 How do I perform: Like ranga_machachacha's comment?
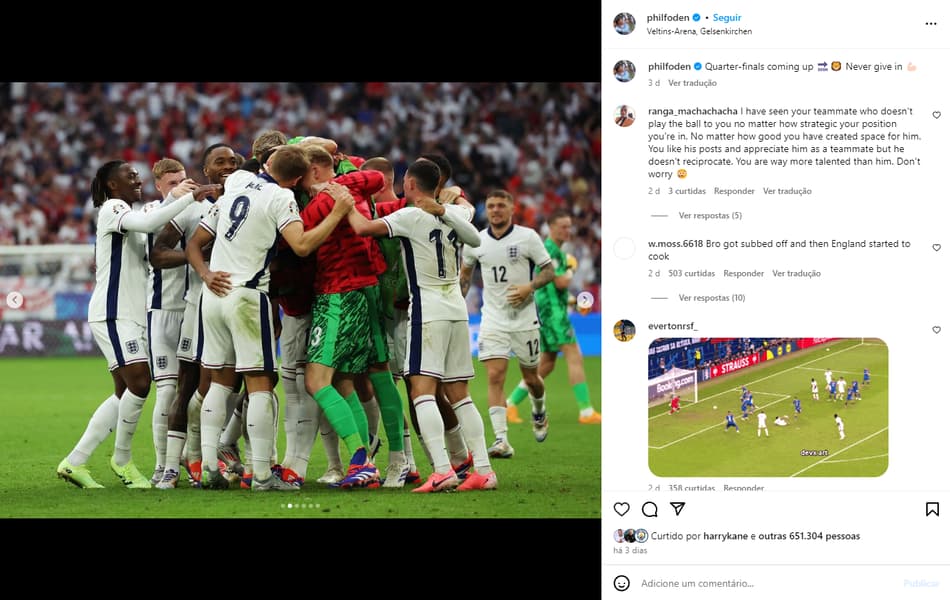tap(936, 115)
